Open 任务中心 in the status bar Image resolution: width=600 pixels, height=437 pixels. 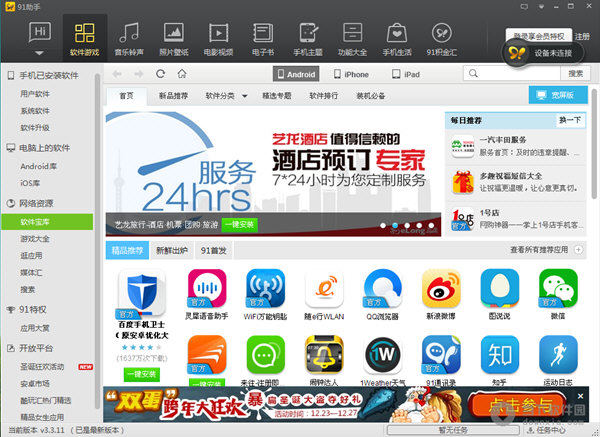pyautogui.click(x=546, y=430)
